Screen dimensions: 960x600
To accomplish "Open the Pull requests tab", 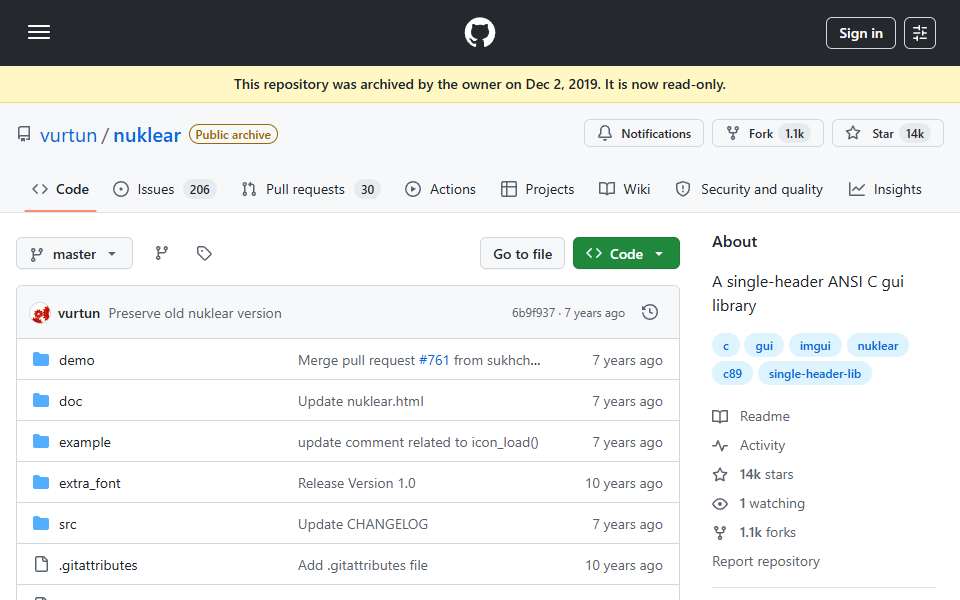I will coord(310,189).
